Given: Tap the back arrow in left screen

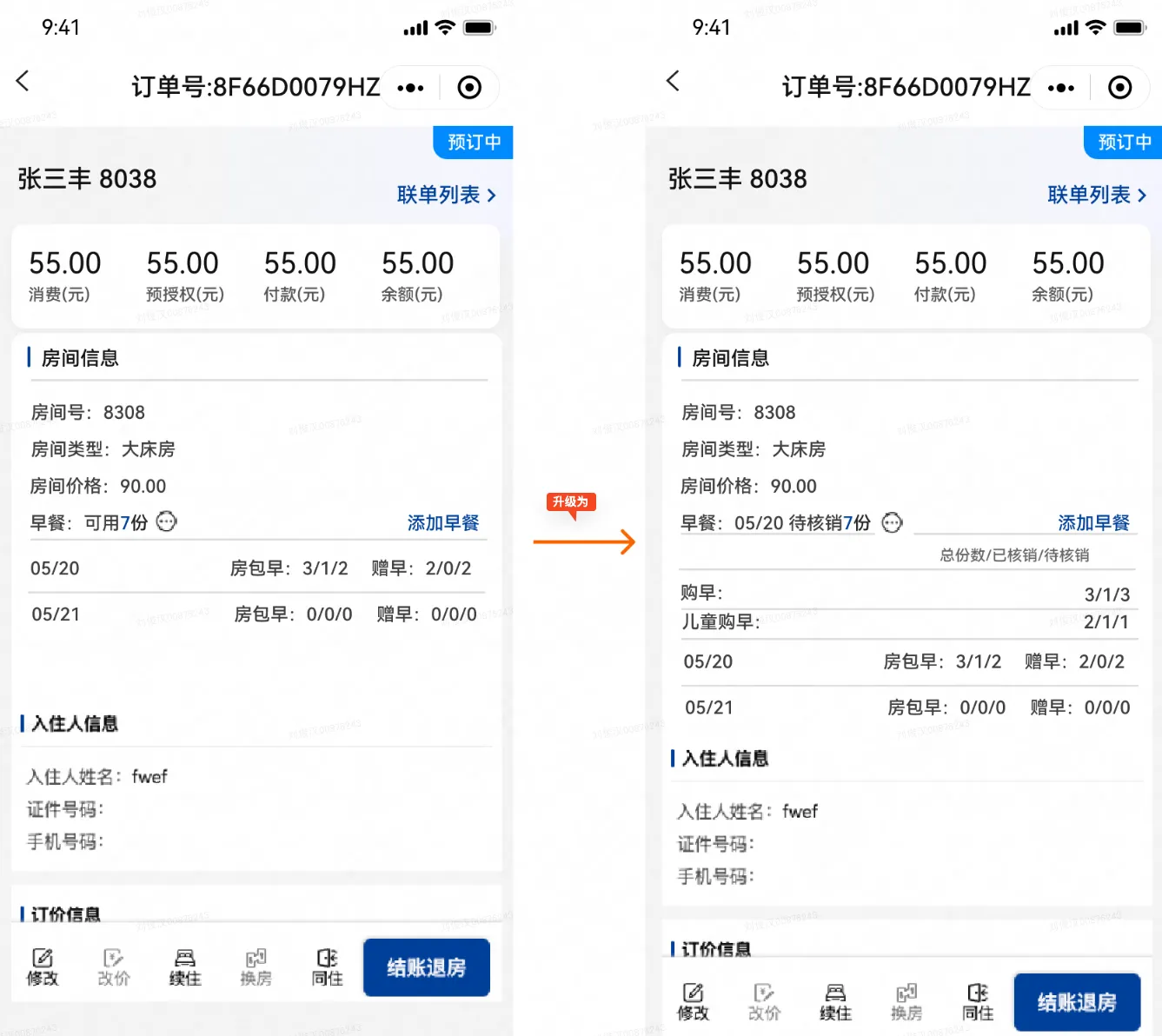Looking at the screenshot, I should 23,82.
